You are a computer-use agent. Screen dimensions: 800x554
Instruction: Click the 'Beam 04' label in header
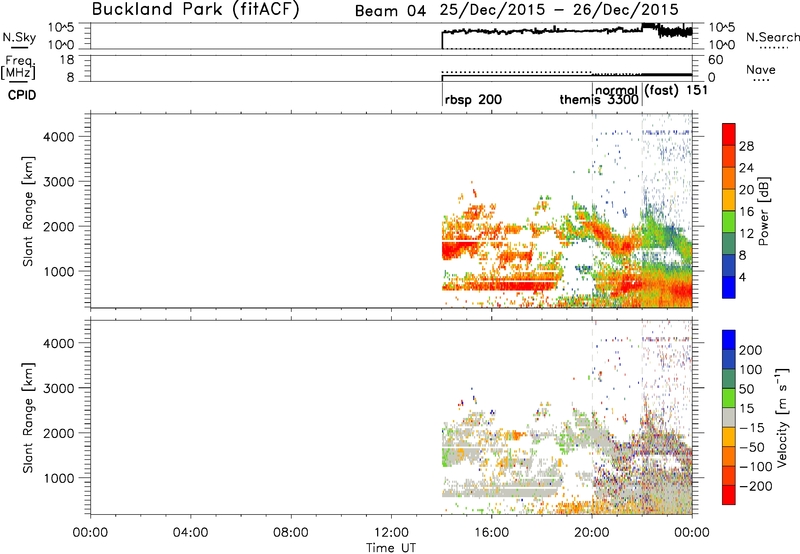tap(390, 11)
